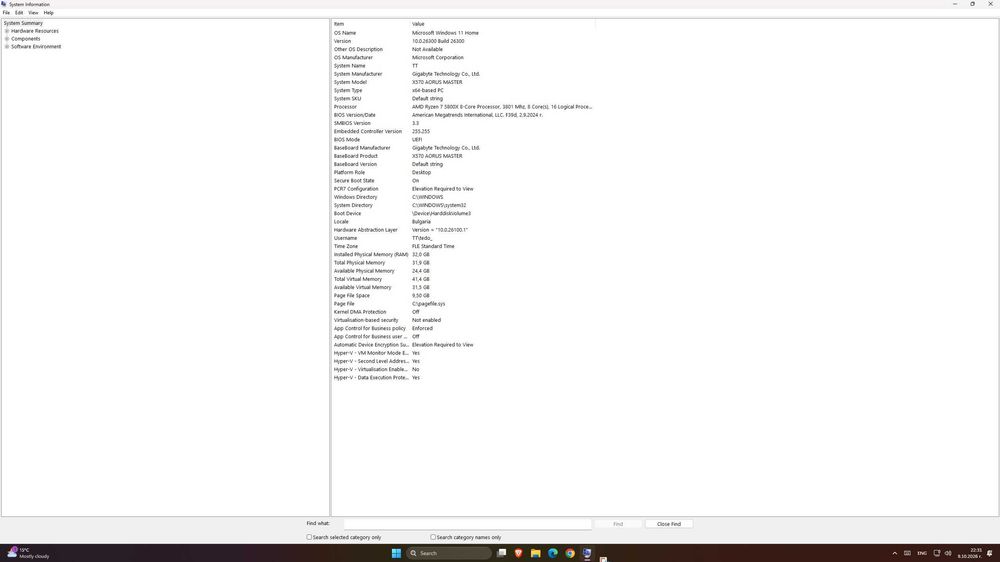Open the File menu

coord(6,13)
